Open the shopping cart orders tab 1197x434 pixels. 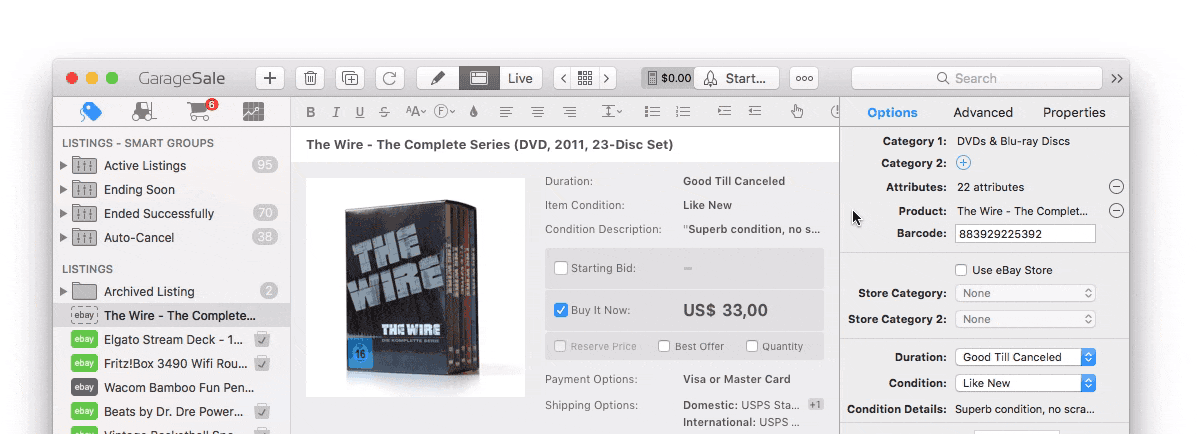tap(201, 111)
